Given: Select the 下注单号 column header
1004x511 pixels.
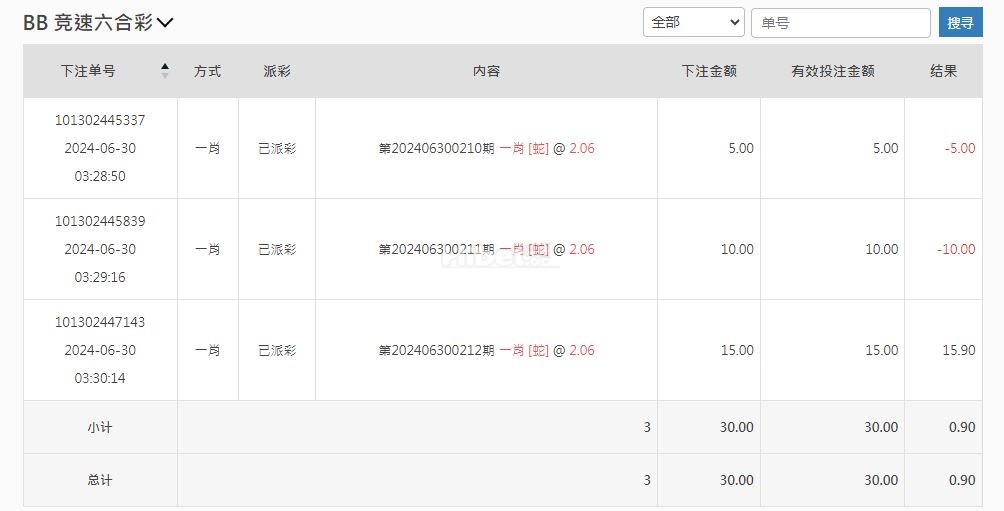Looking at the screenshot, I should coord(88,71).
